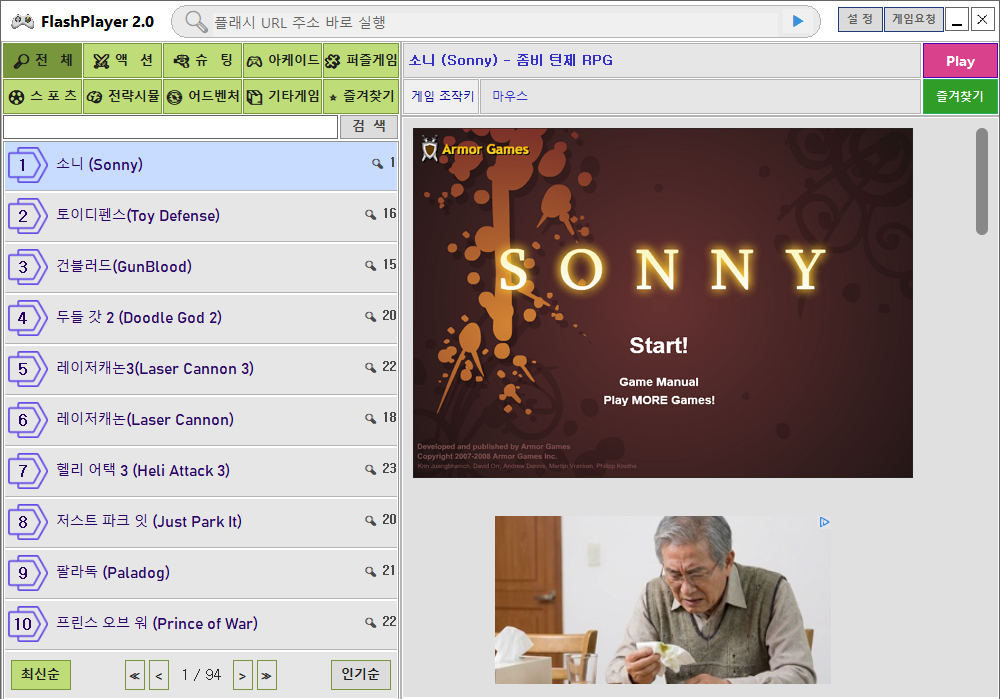Screen dimensions: 1000x699
Task: Click the number 1 badge for Sonny
Action: 27,165
